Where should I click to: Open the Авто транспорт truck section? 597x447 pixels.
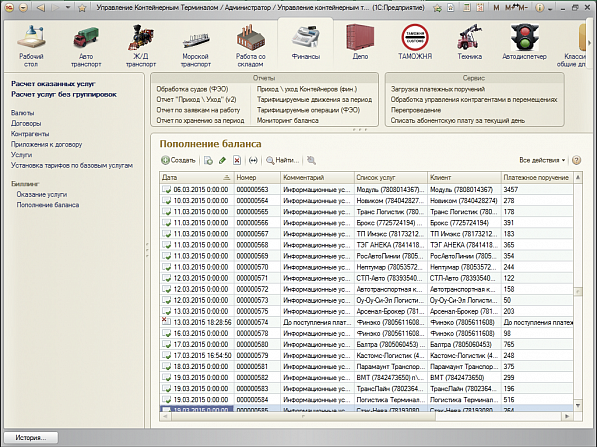[86, 46]
